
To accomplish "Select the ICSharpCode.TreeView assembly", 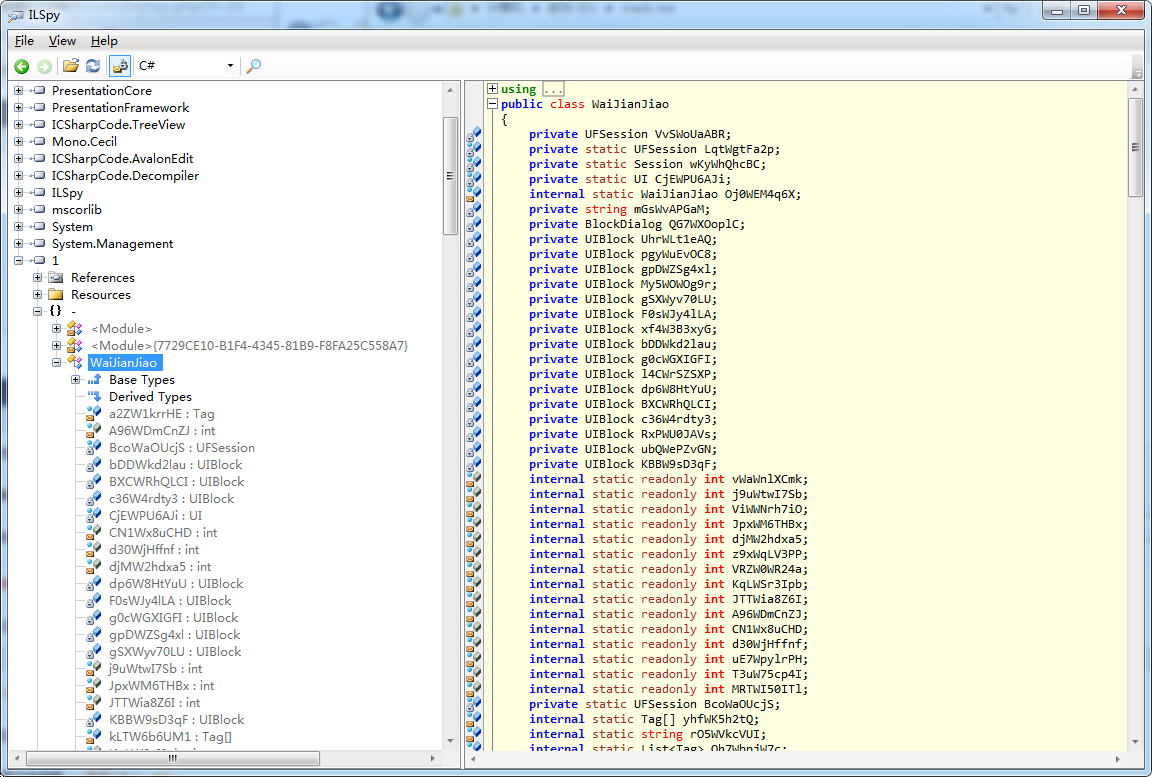I will tap(118, 125).
